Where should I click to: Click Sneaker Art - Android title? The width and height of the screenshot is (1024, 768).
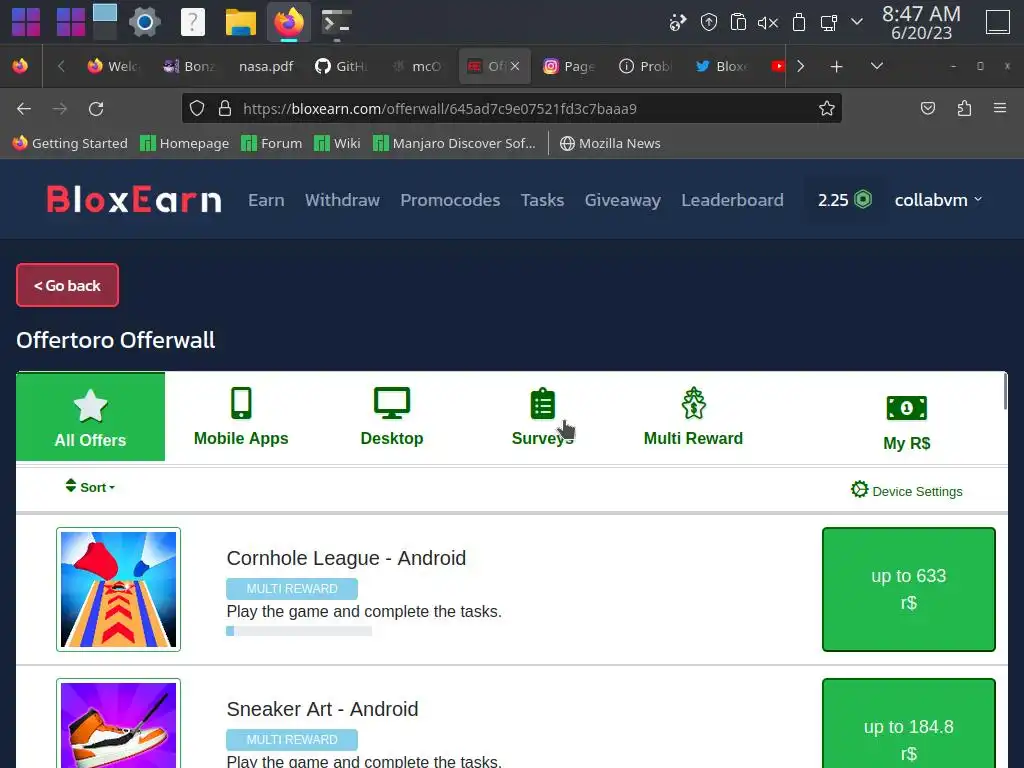pyautogui.click(x=322, y=709)
